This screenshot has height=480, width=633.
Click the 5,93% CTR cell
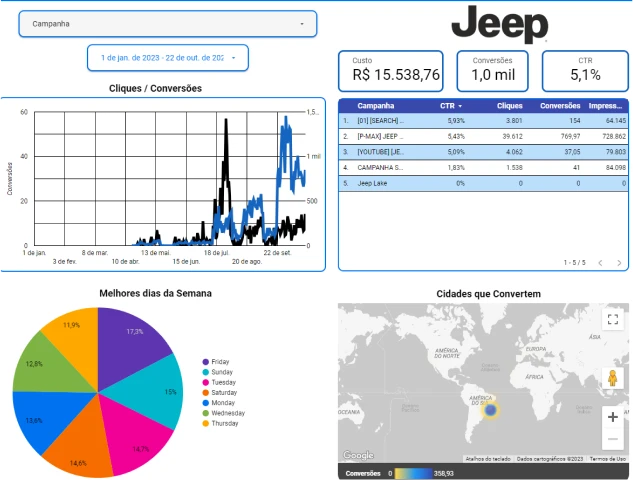pyautogui.click(x=456, y=121)
